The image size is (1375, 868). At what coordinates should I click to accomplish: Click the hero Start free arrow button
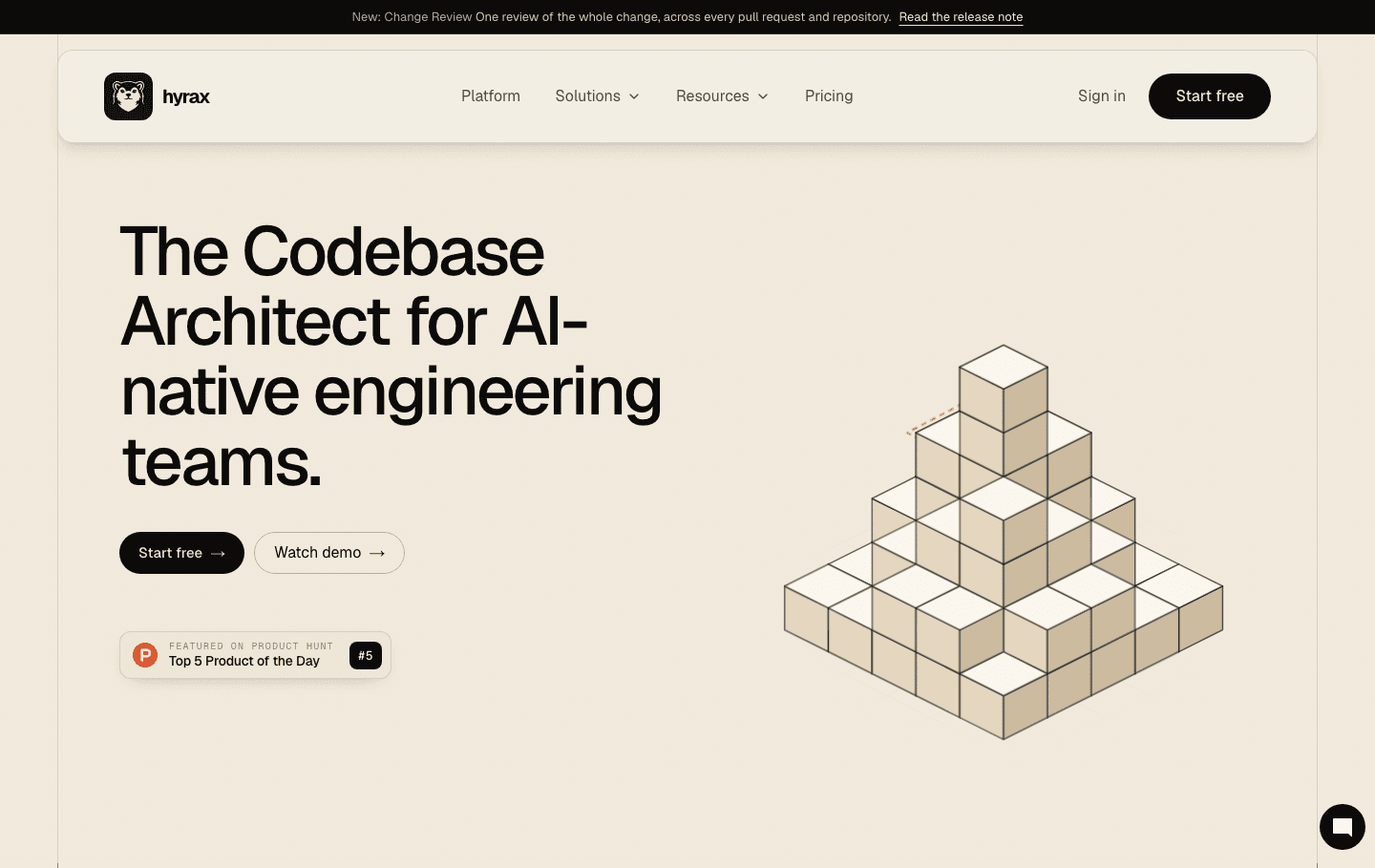click(181, 553)
